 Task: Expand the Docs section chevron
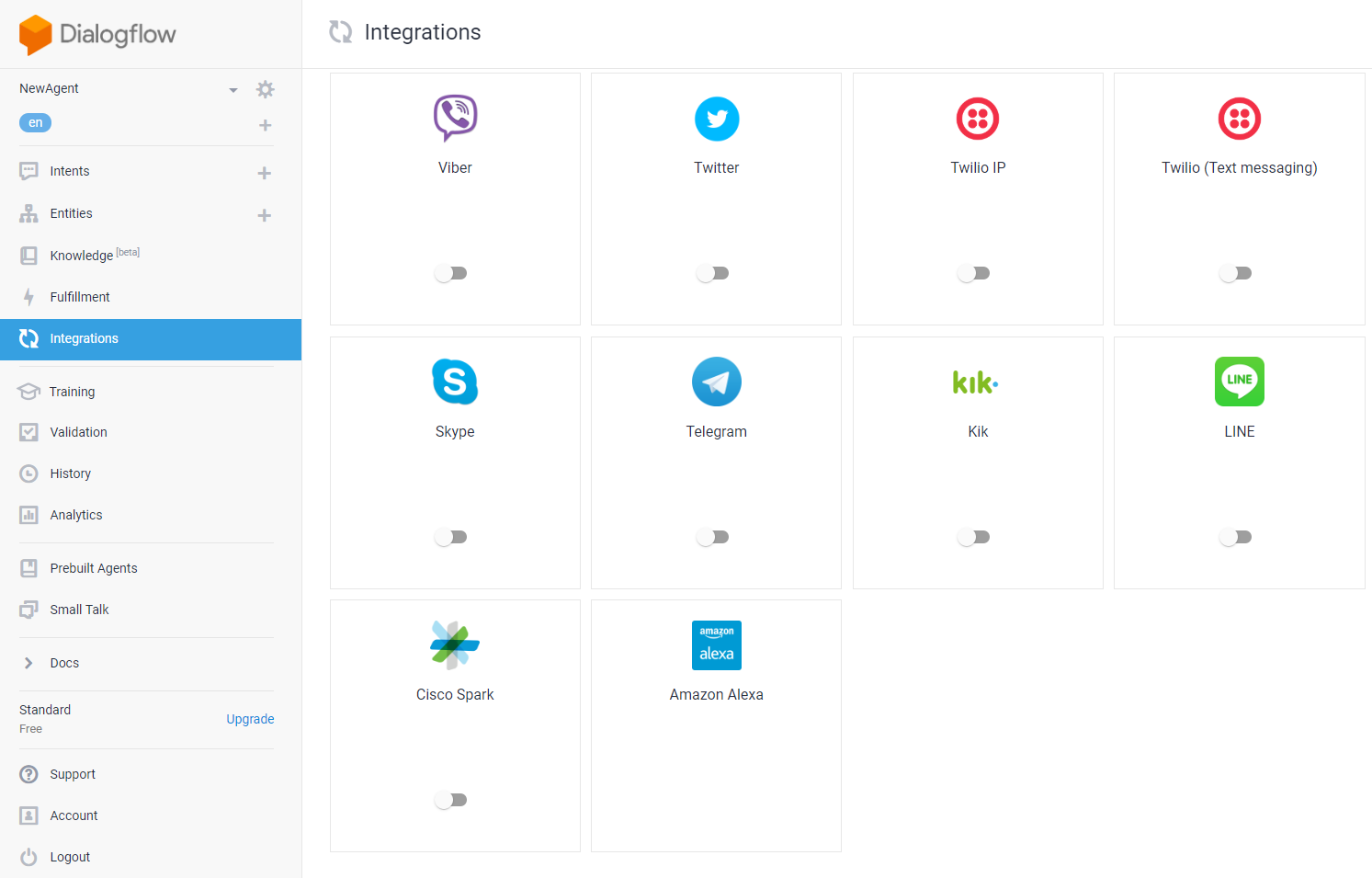[28, 663]
